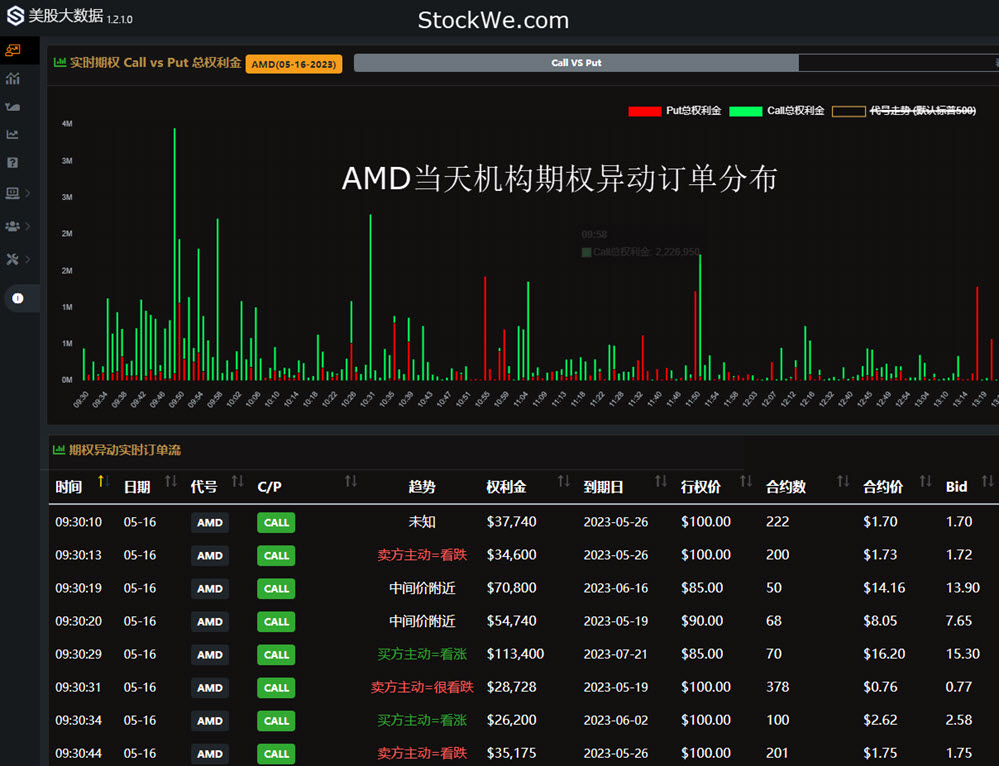This screenshot has height=766, width=999.
Task: Select the Call VS Put tab
Action: [576, 62]
